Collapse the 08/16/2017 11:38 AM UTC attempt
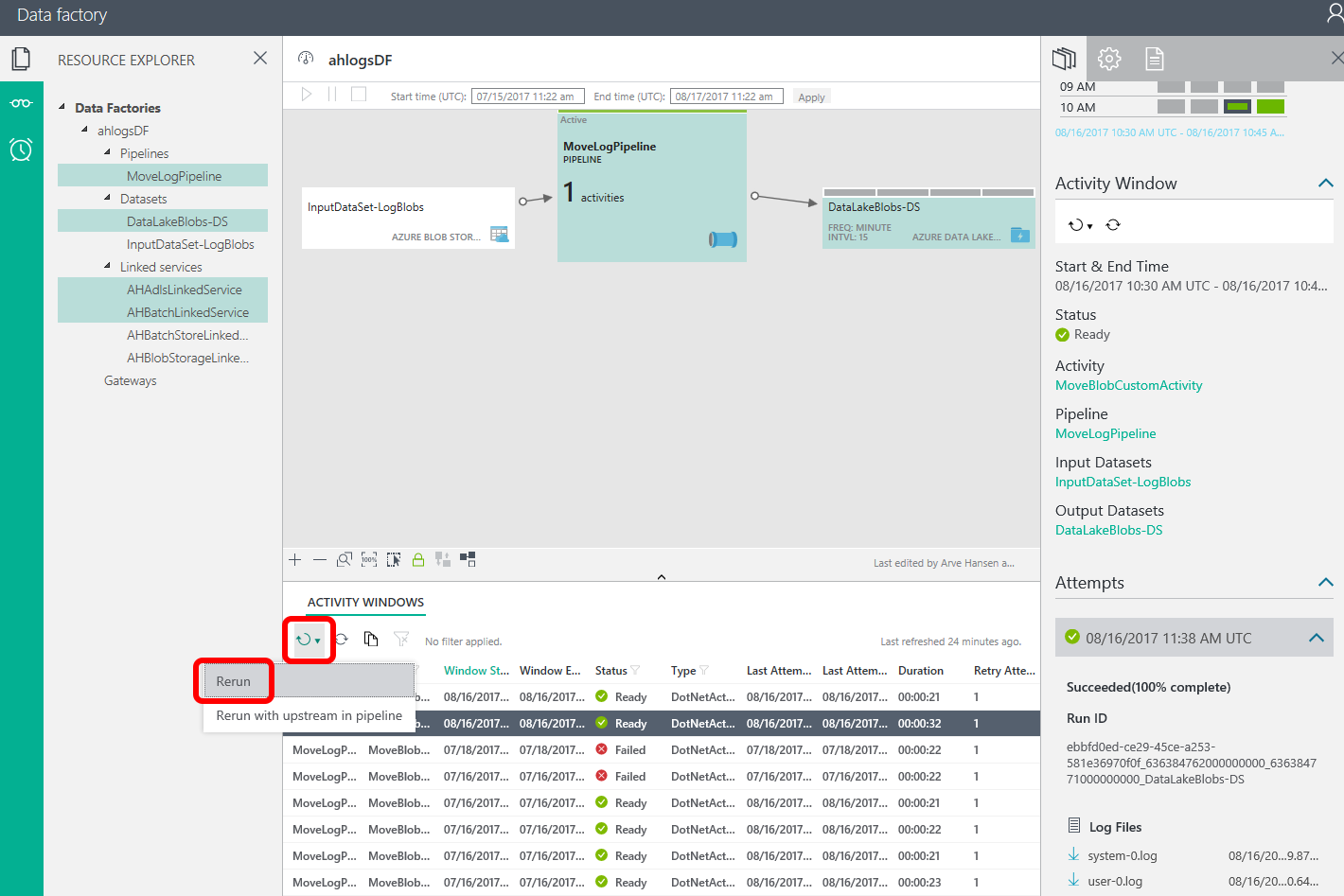The height and width of the screenshot is (896, 1344). tap(1316, 638)
